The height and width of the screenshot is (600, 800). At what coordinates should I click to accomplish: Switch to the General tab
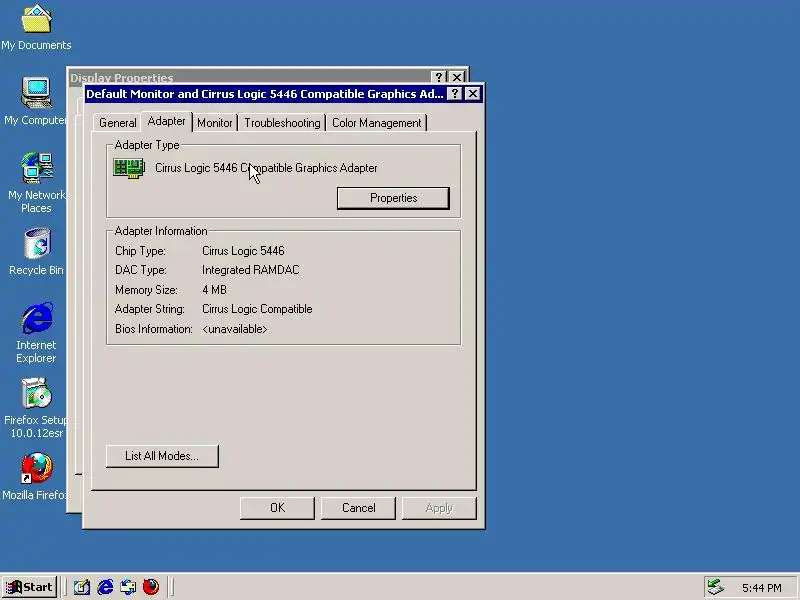(118, 123)
